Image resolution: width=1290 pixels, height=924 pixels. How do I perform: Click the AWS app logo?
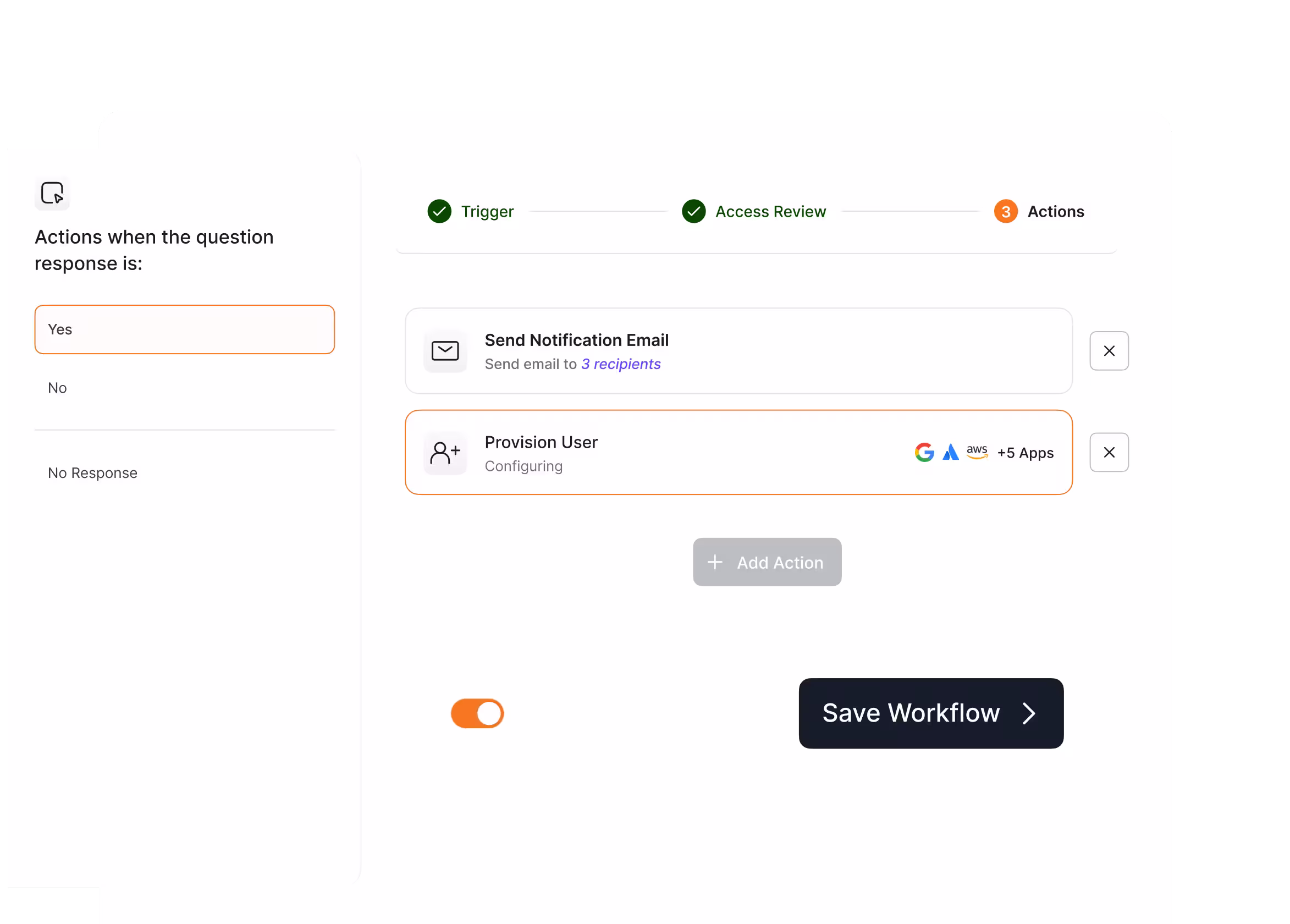977,452
